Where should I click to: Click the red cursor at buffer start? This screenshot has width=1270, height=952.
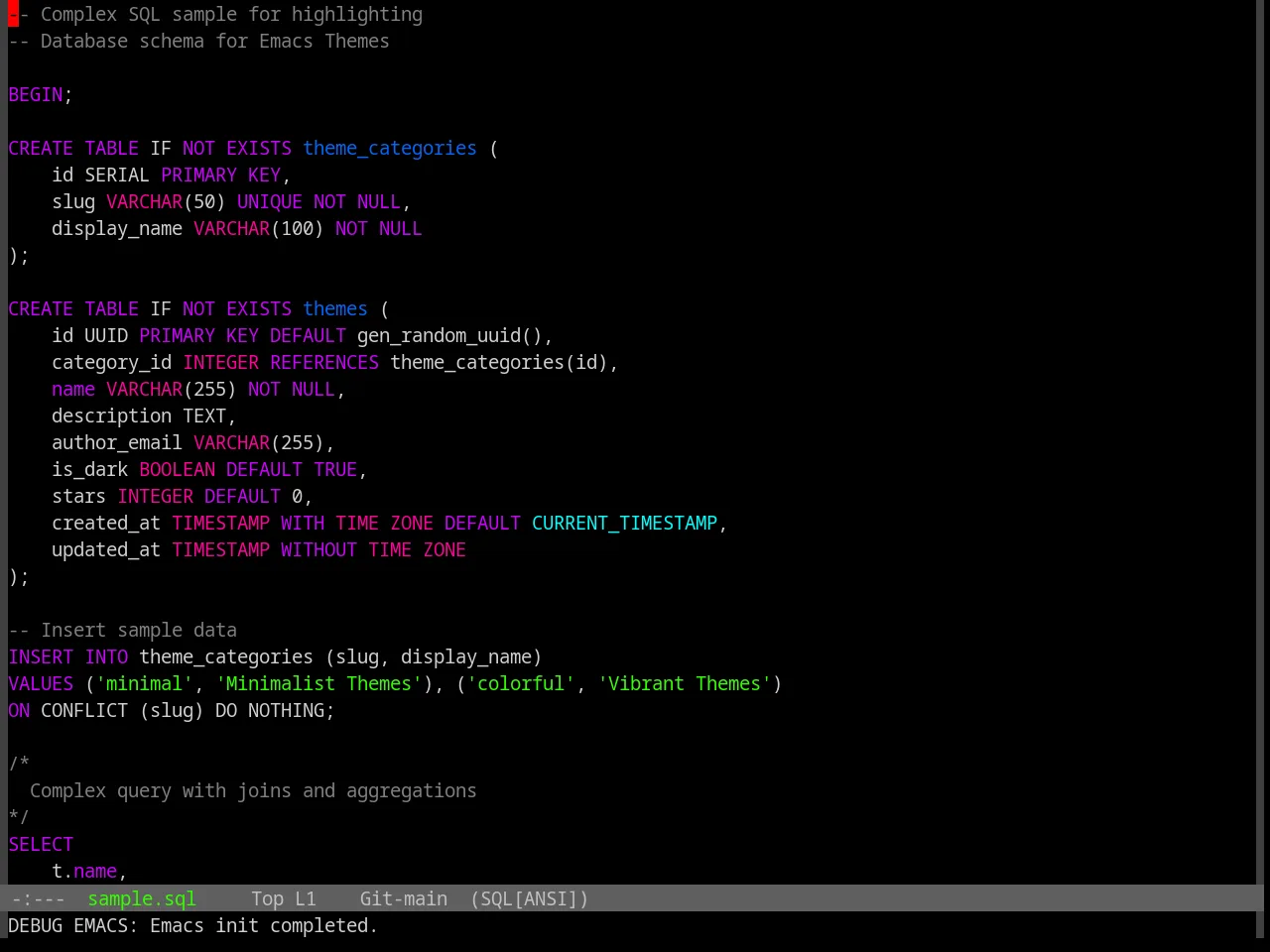[13, 14]
